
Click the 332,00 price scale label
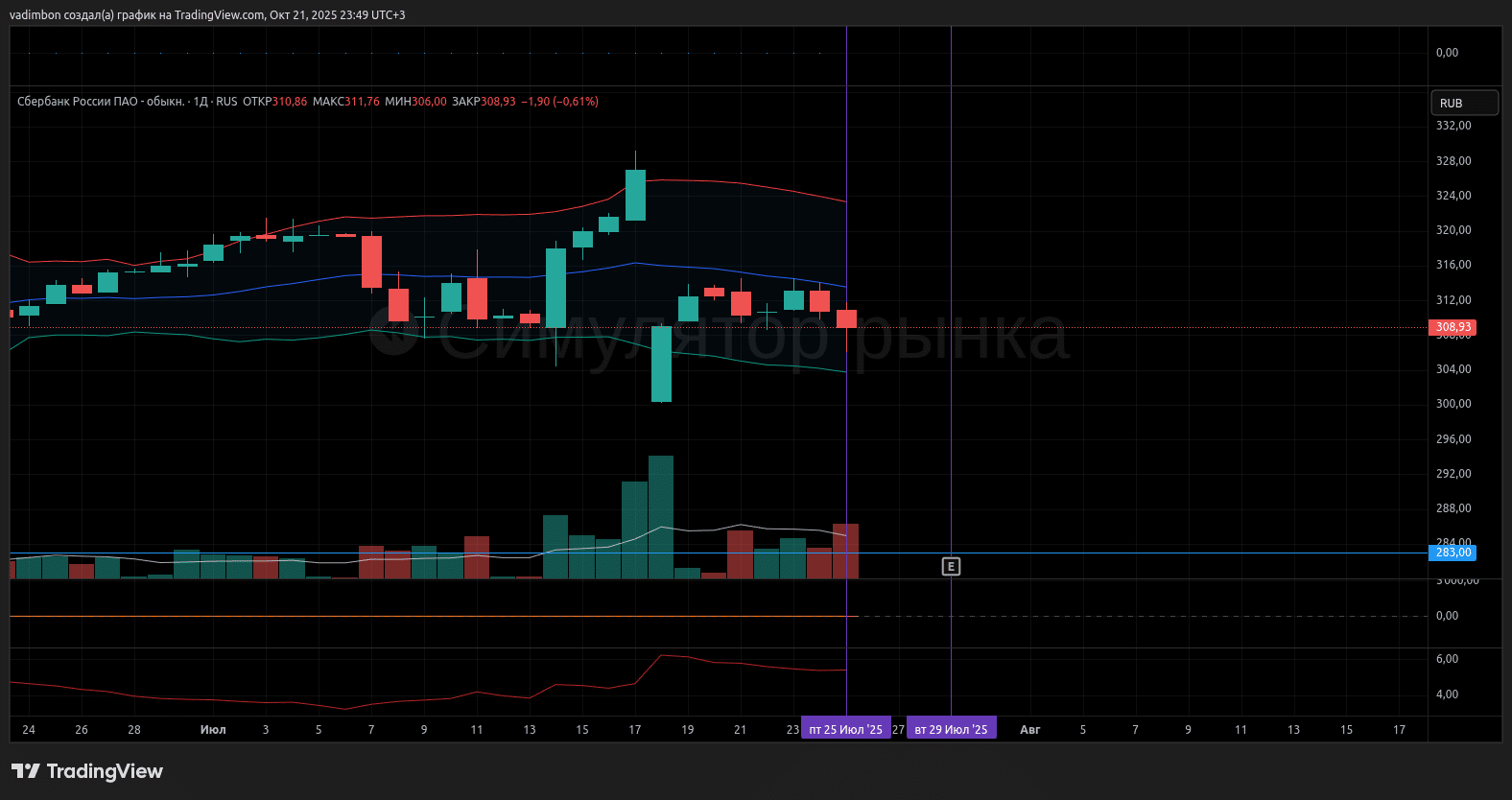(x=1453, y=126)
